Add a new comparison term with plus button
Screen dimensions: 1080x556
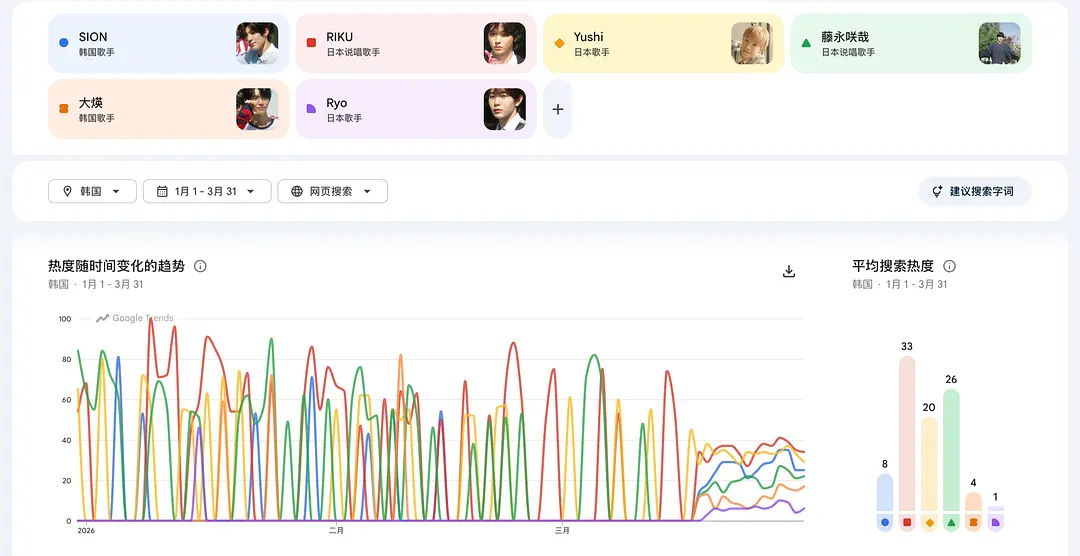click(558, 109)
